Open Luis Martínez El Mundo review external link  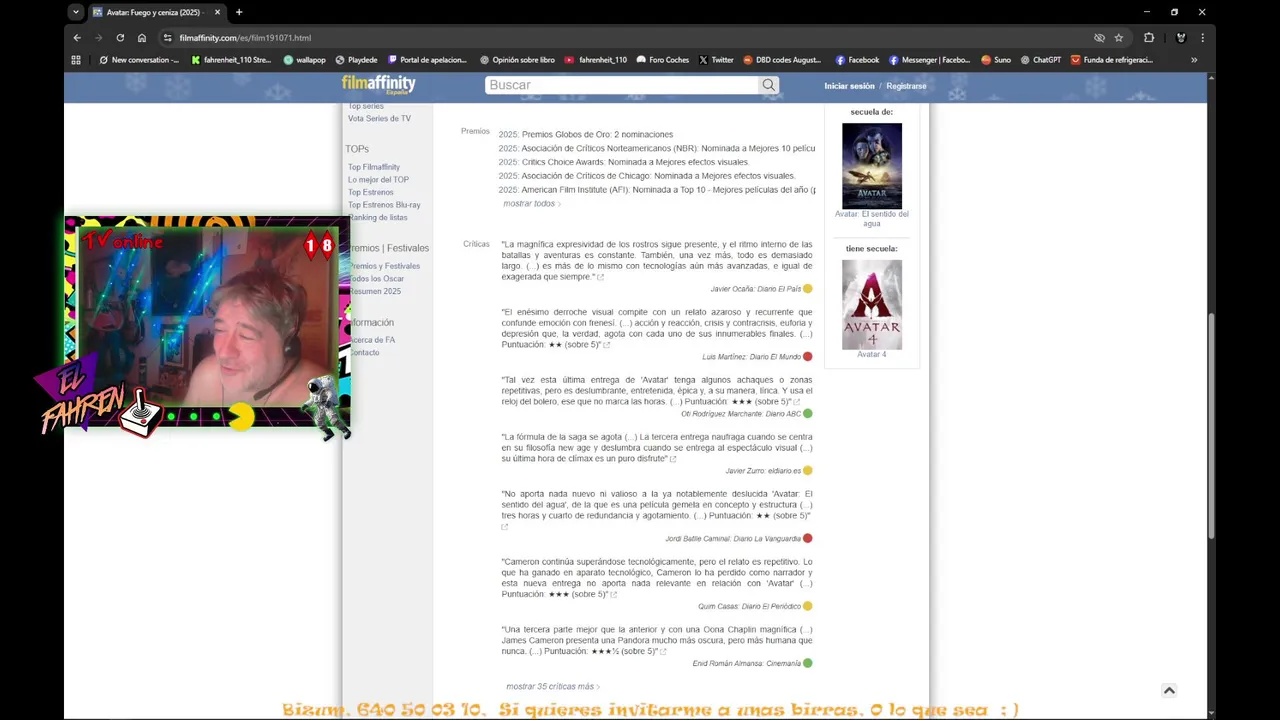tap(606, 345)
